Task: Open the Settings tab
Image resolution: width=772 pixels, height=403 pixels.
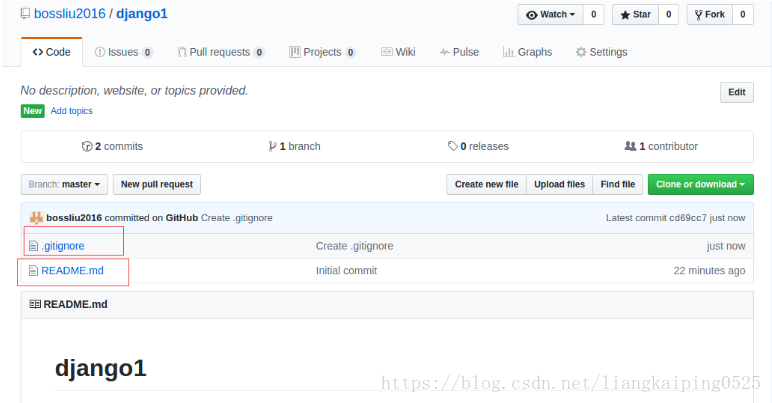Action: coord(602,52)
